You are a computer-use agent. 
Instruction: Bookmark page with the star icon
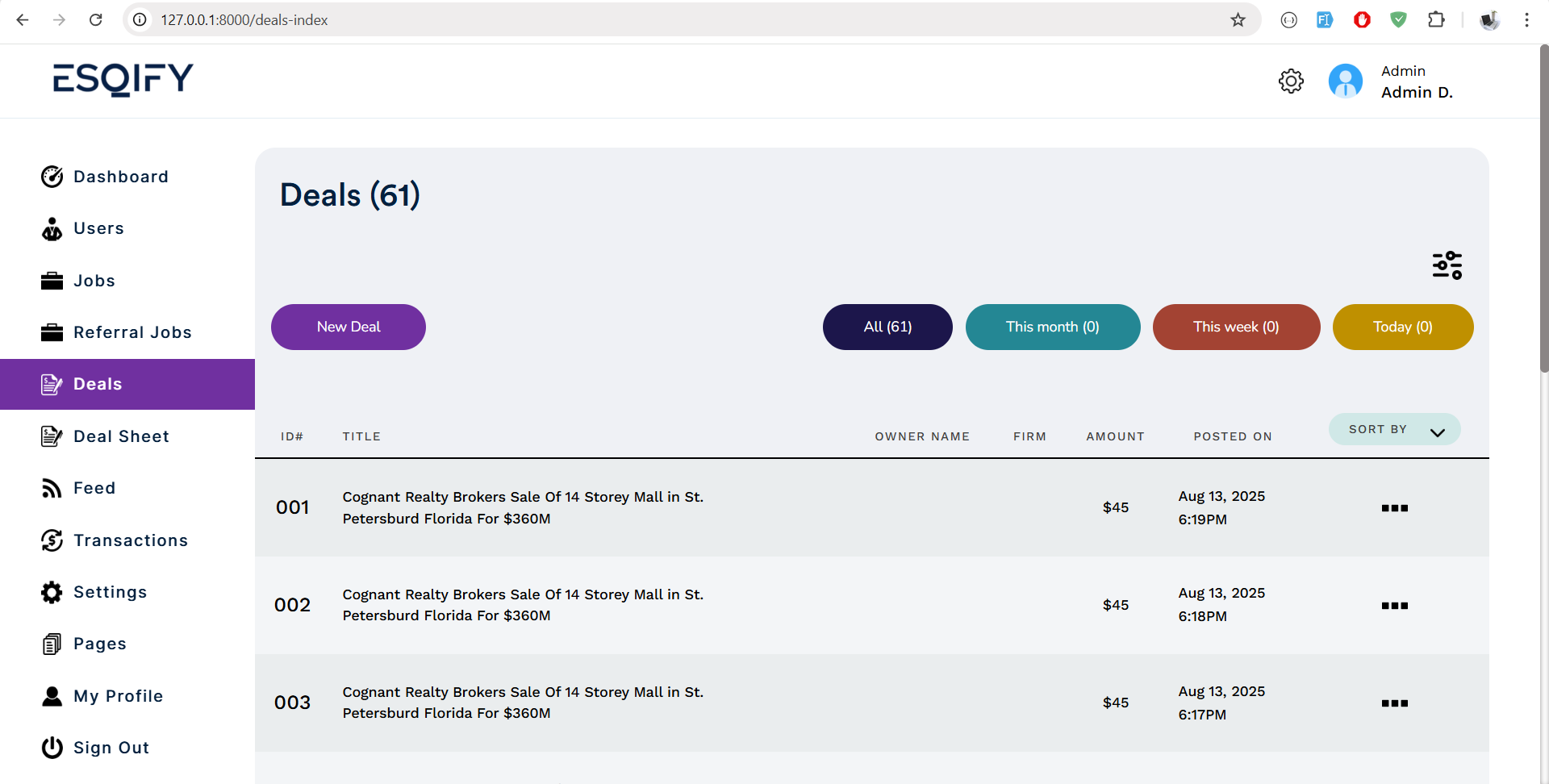[x=1238, y=20]
